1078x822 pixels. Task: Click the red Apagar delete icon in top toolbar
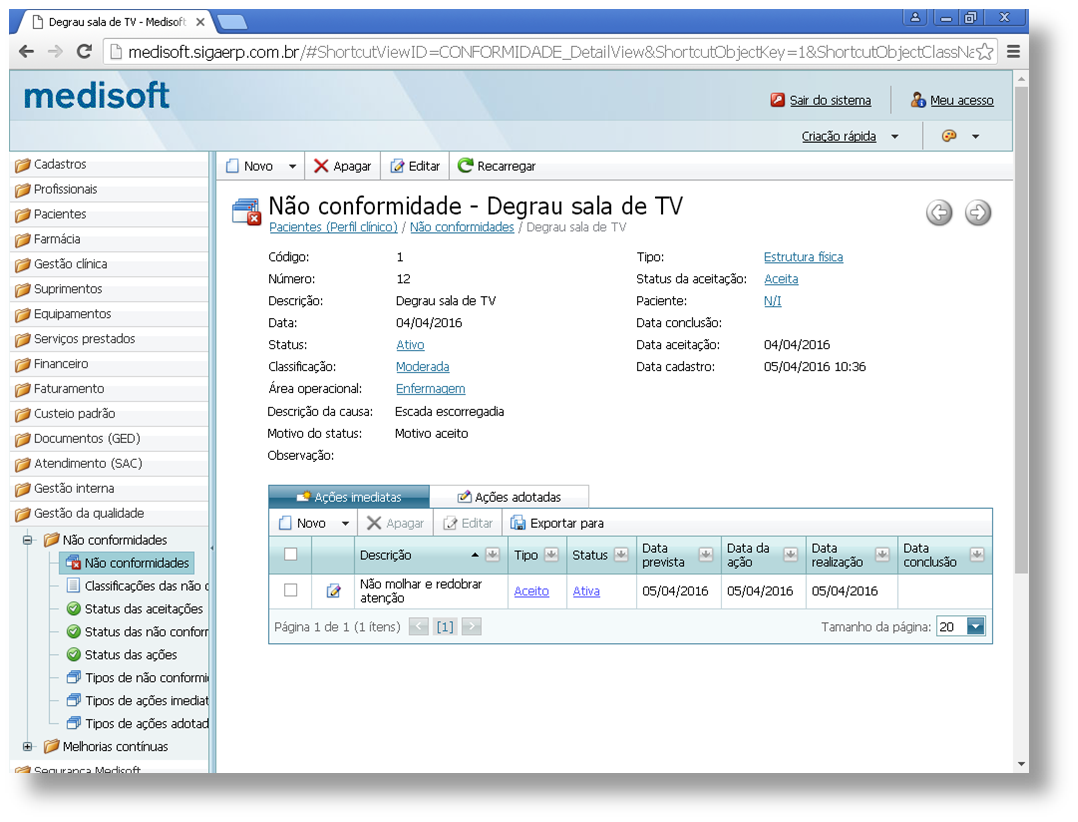pyautogui.click(x=321, y=166)
